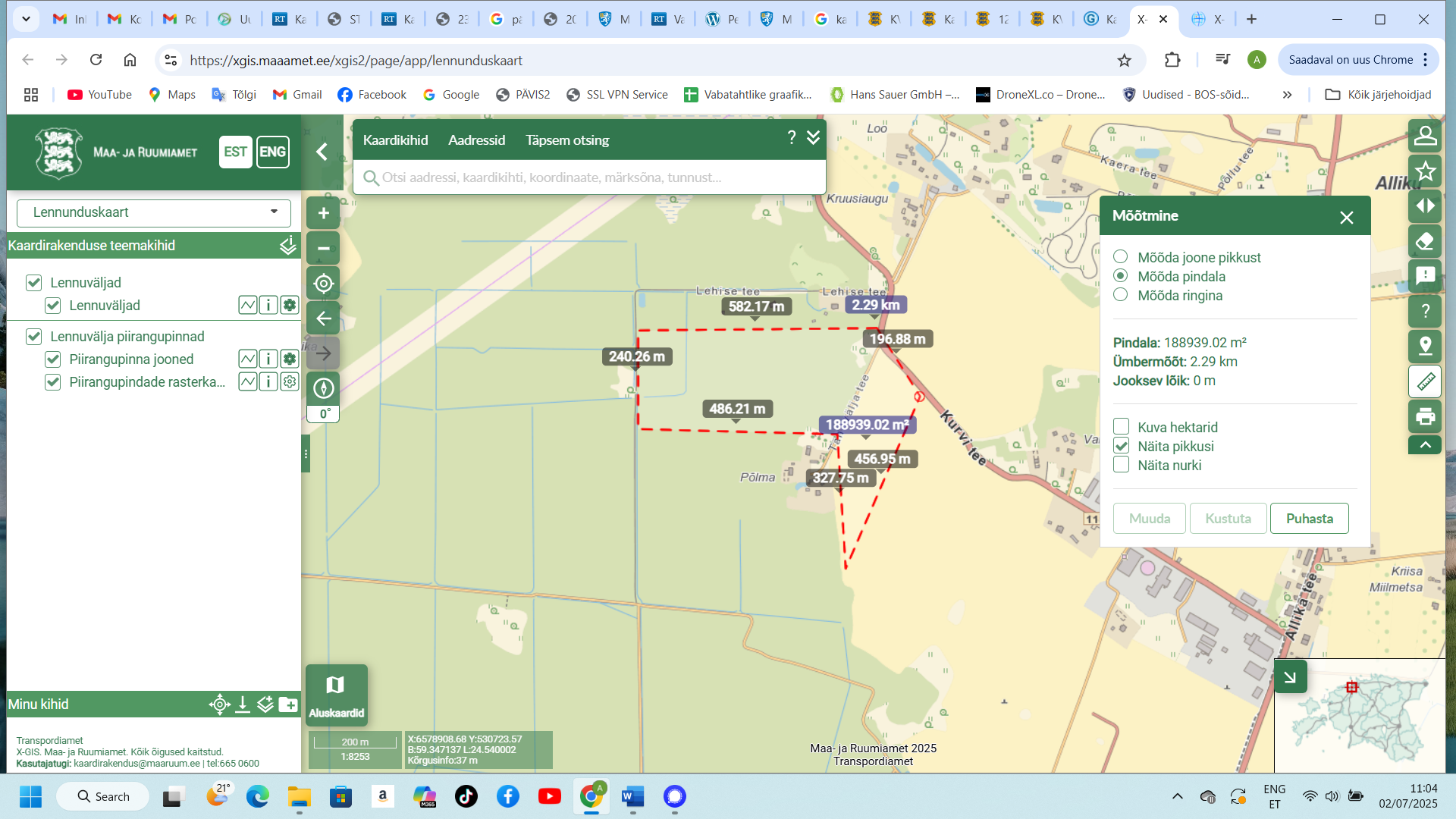Zoom out with the map minus button
This screenshot has height=819, width=1456.
323,248
